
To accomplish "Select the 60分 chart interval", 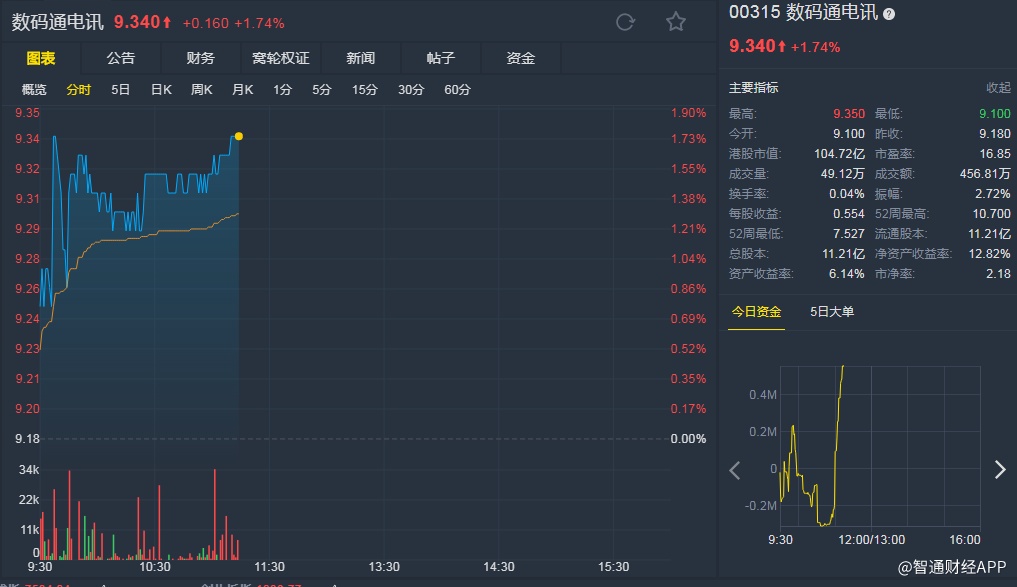I will pyautogui.click(x=457, y=90).
